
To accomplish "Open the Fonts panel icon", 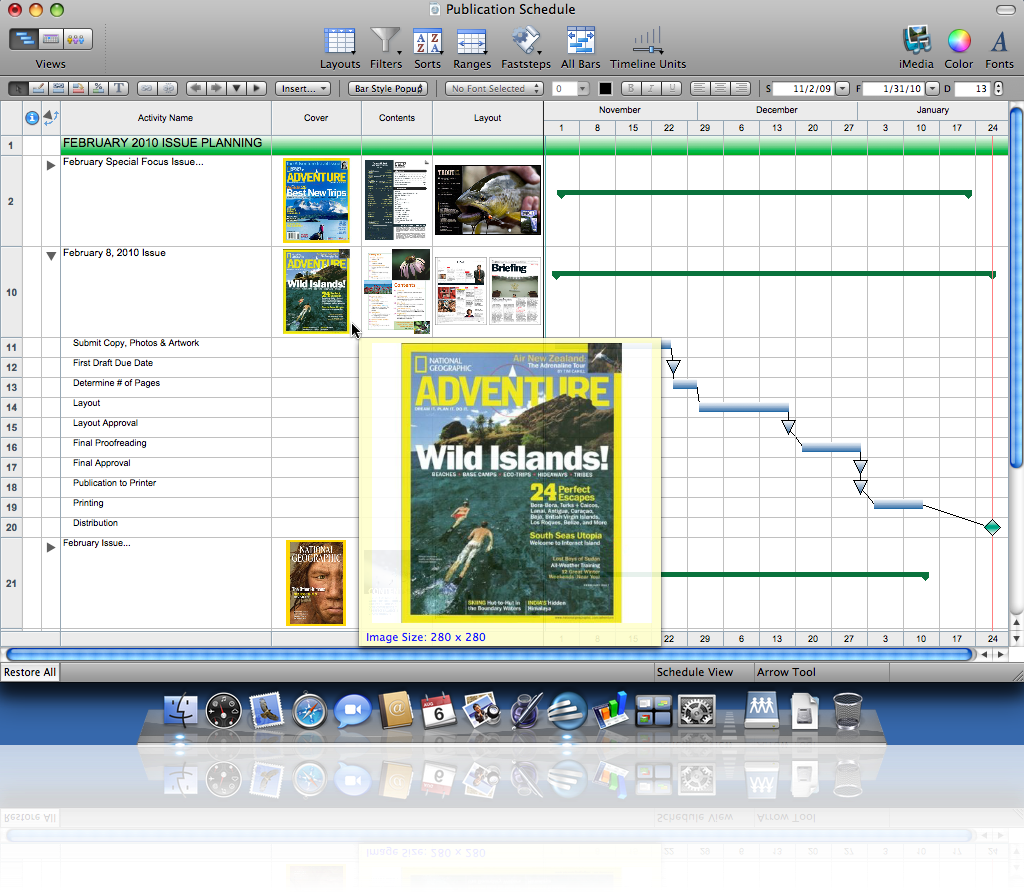I will pyautogui.click(x=998, y=43).
